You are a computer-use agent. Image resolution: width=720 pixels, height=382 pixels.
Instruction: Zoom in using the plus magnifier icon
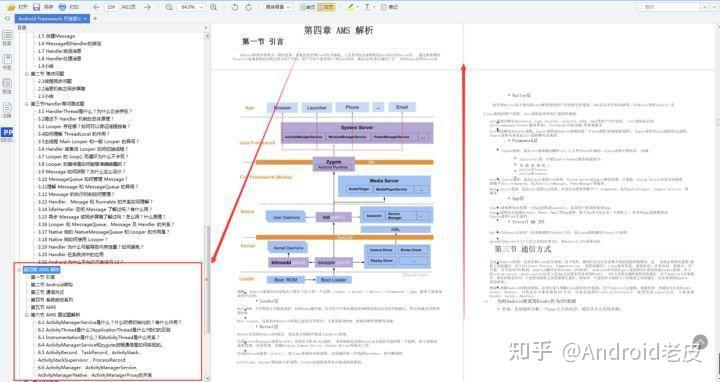click(214, 7)
